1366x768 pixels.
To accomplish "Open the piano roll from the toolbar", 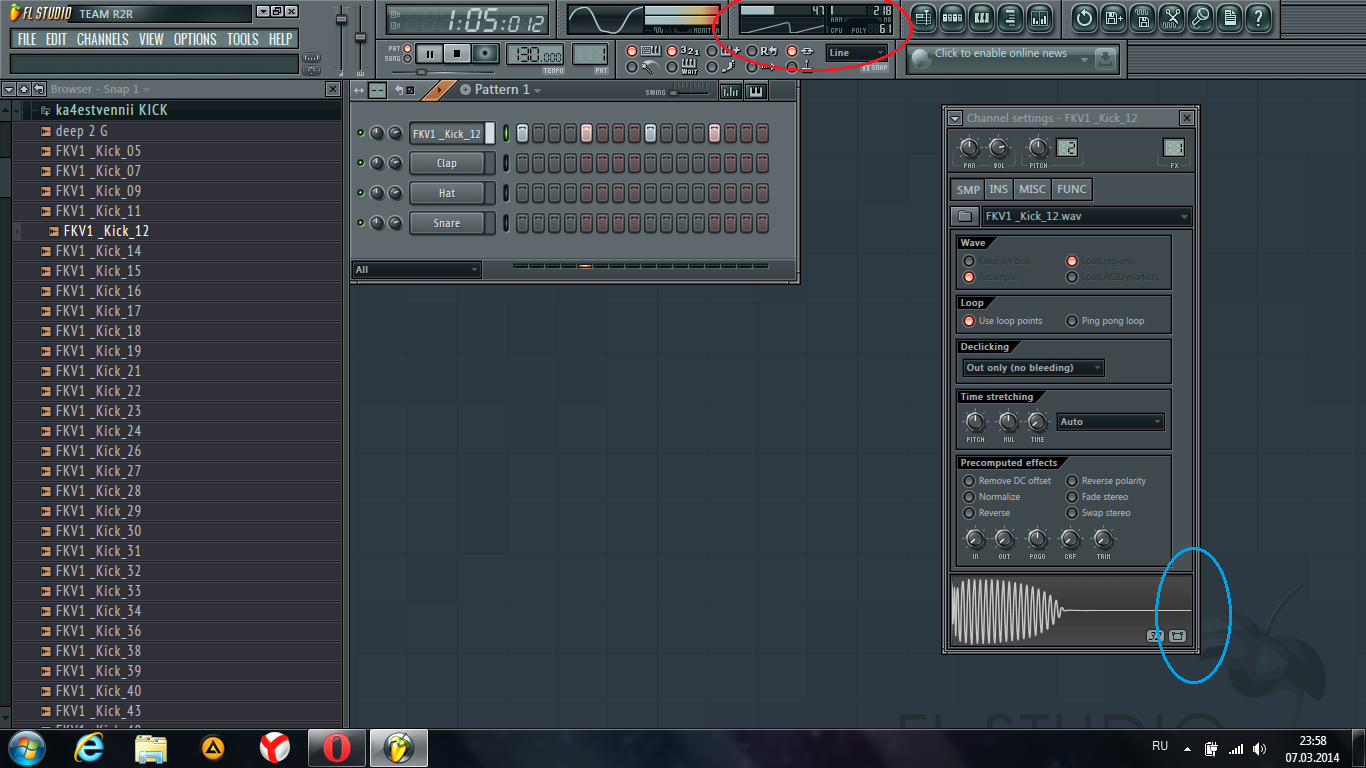I will (981, 17).
